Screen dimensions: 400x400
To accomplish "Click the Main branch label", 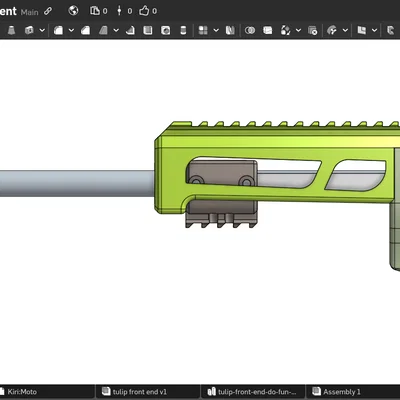I will [29, 12].
